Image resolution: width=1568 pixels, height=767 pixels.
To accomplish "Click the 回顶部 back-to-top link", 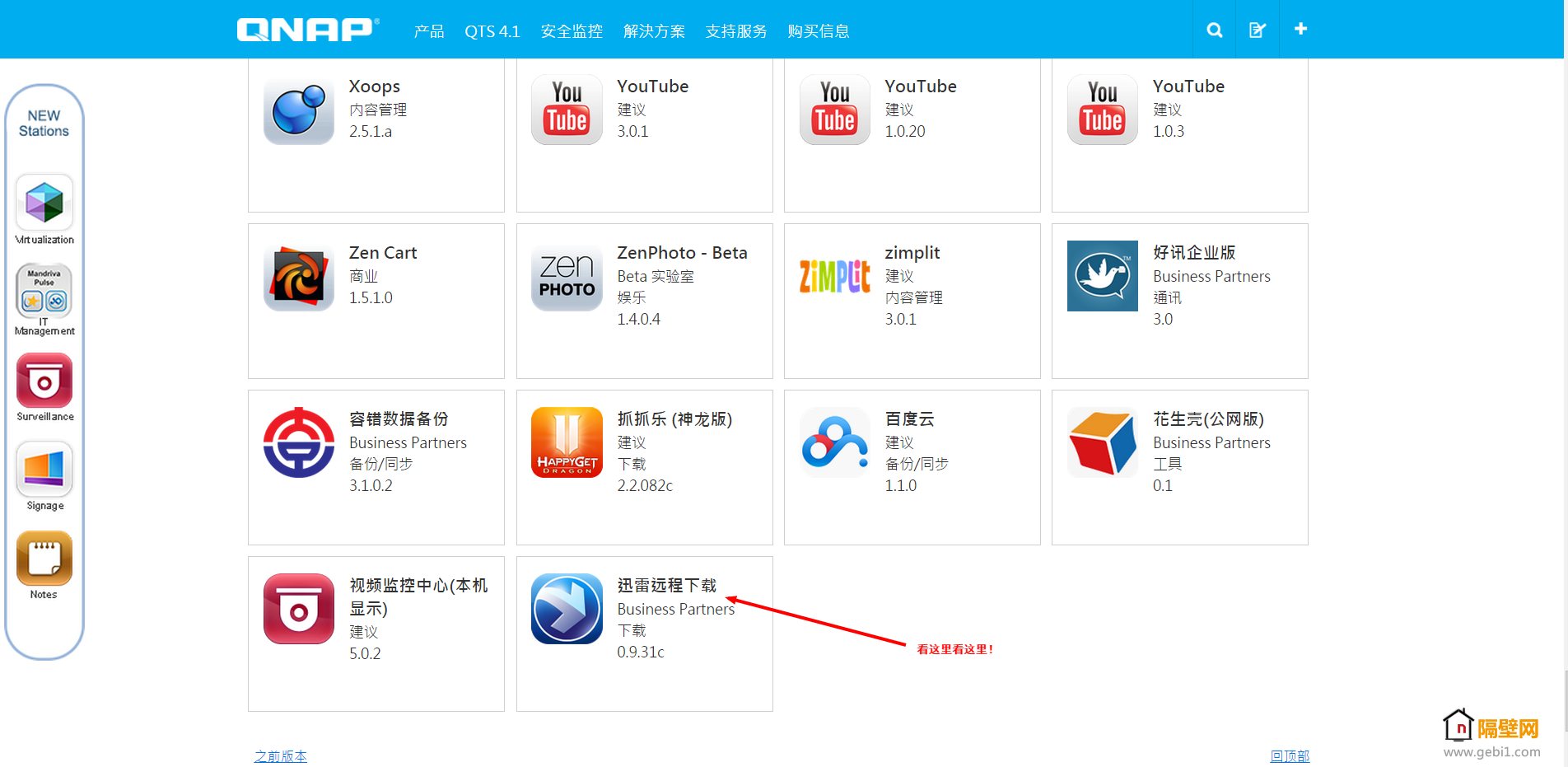I will click(1290, 755).
